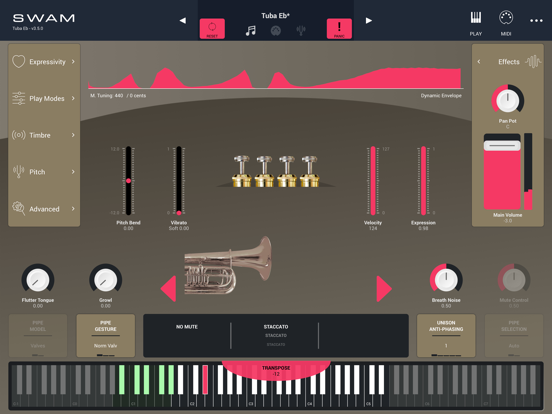Click the Breath Noise knob

pyautogui.click(x=446, y=280)
